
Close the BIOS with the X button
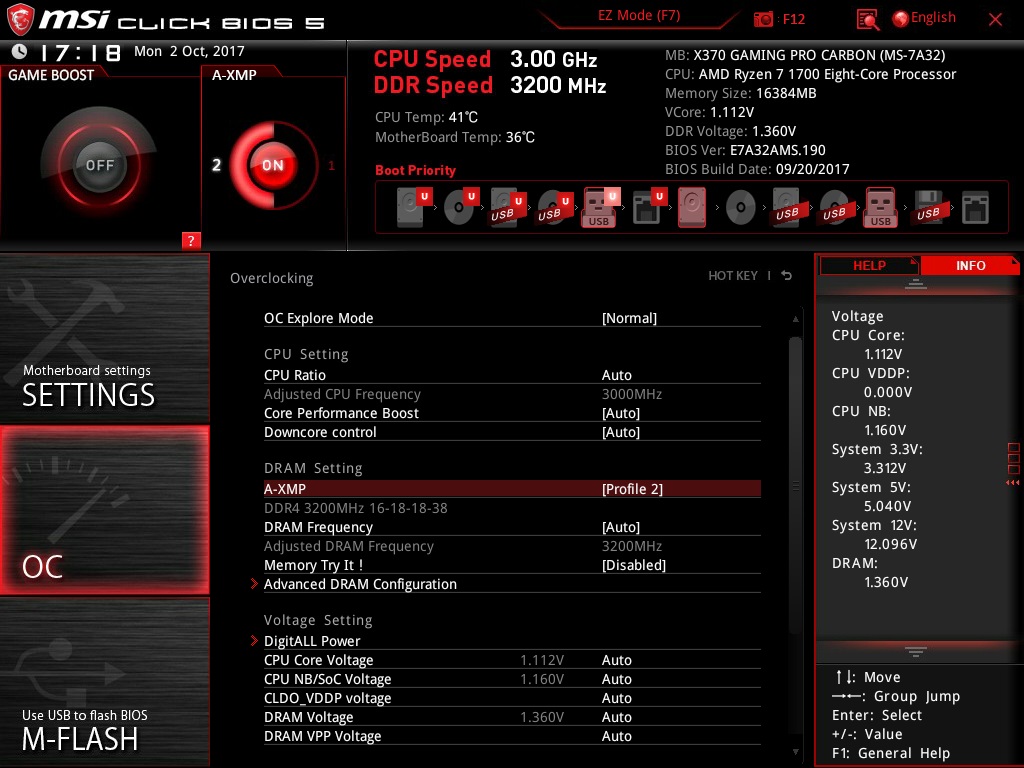coord(995,20)
